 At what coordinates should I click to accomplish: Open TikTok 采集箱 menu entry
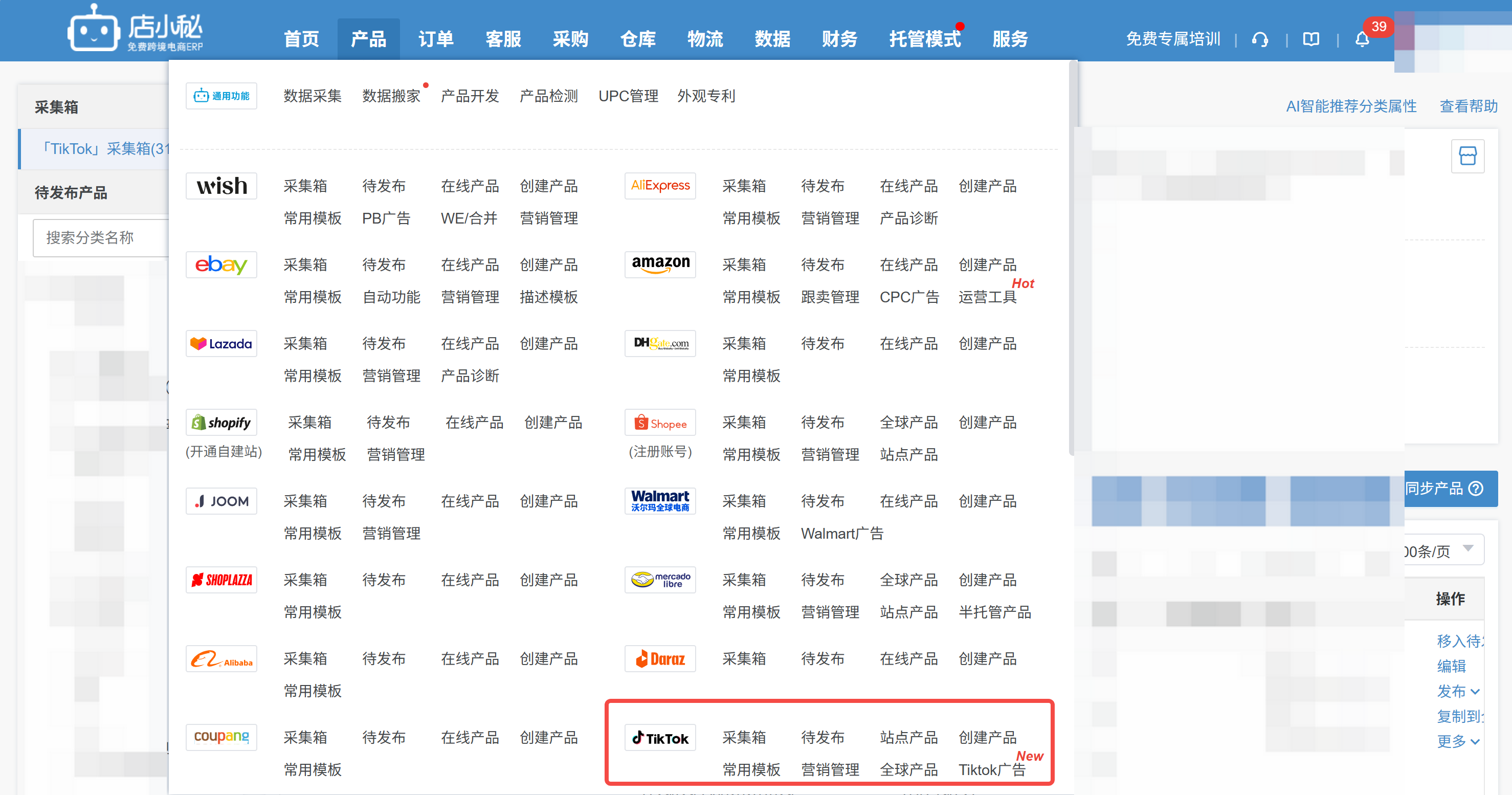coord(744,737)
